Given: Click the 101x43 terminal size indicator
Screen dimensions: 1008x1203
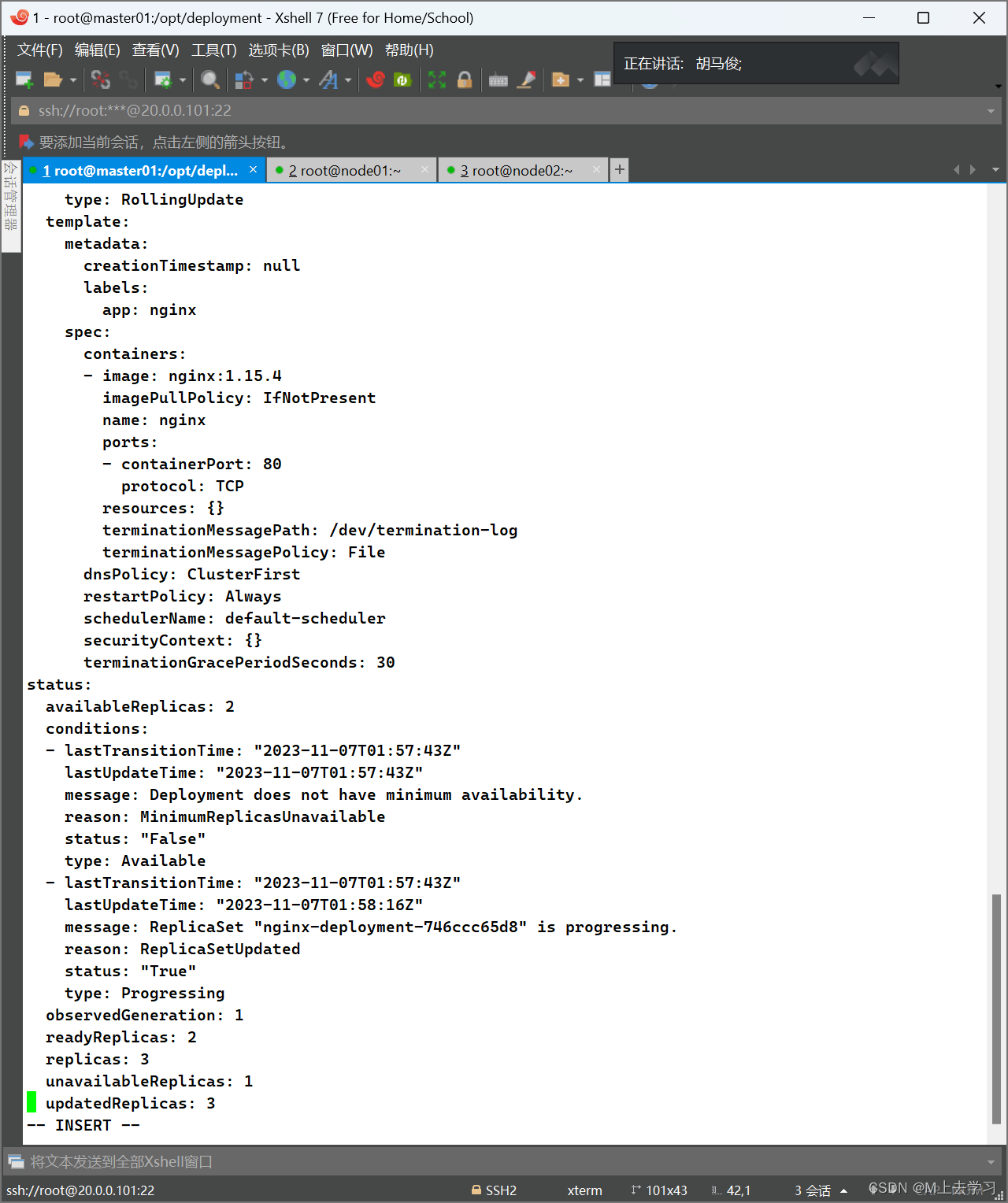Looking at the screenshot, I should (x=659, y=1190).
